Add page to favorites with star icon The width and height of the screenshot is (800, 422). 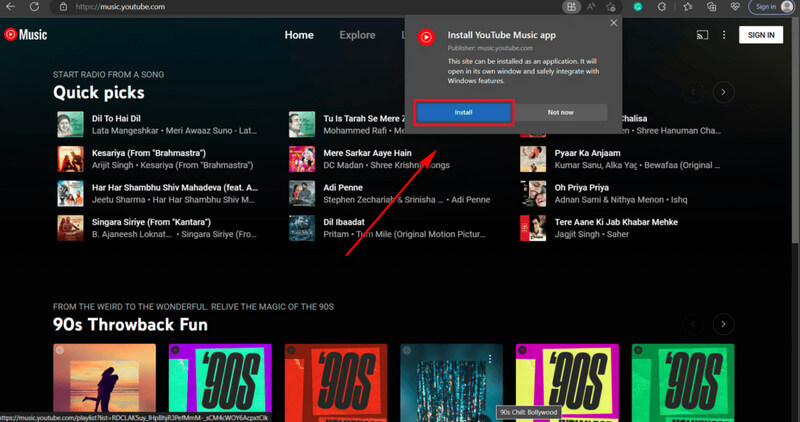click(x=611, y=7)
